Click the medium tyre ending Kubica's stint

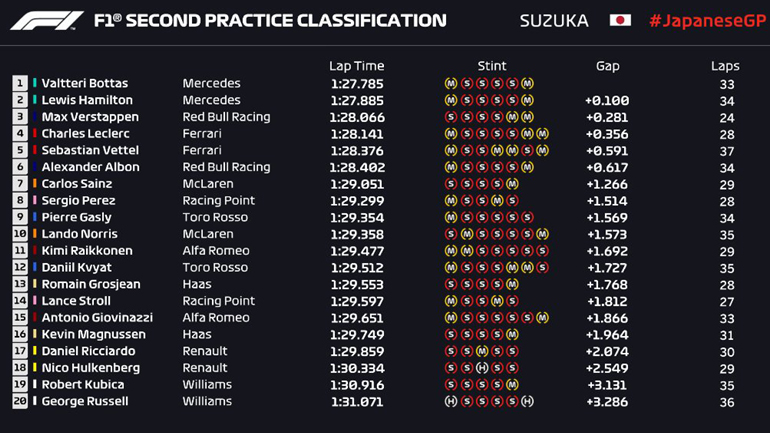(512, 385)
